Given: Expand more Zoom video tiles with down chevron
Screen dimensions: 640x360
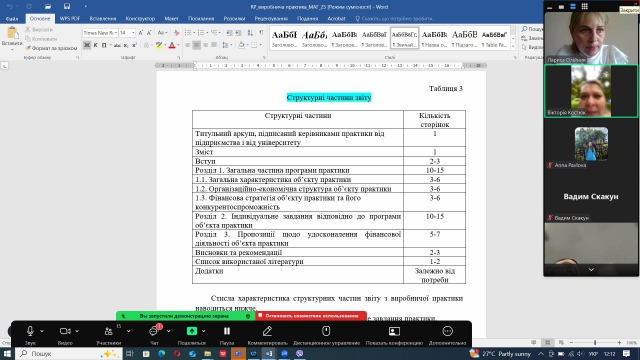Looking at the screenshot, I should pos(591,270).
